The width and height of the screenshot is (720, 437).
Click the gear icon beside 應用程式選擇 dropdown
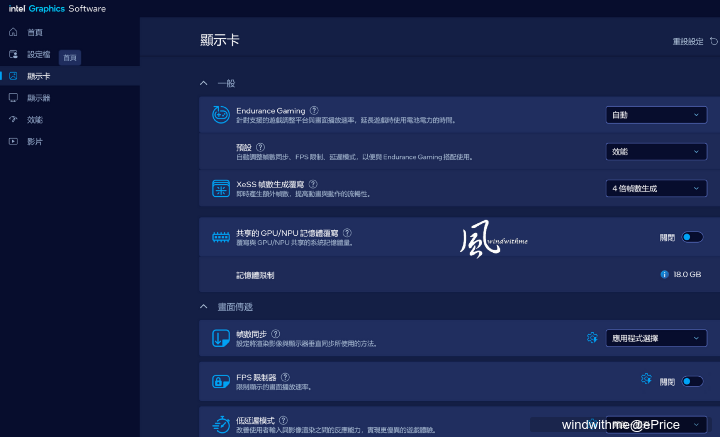click(592, 338)
